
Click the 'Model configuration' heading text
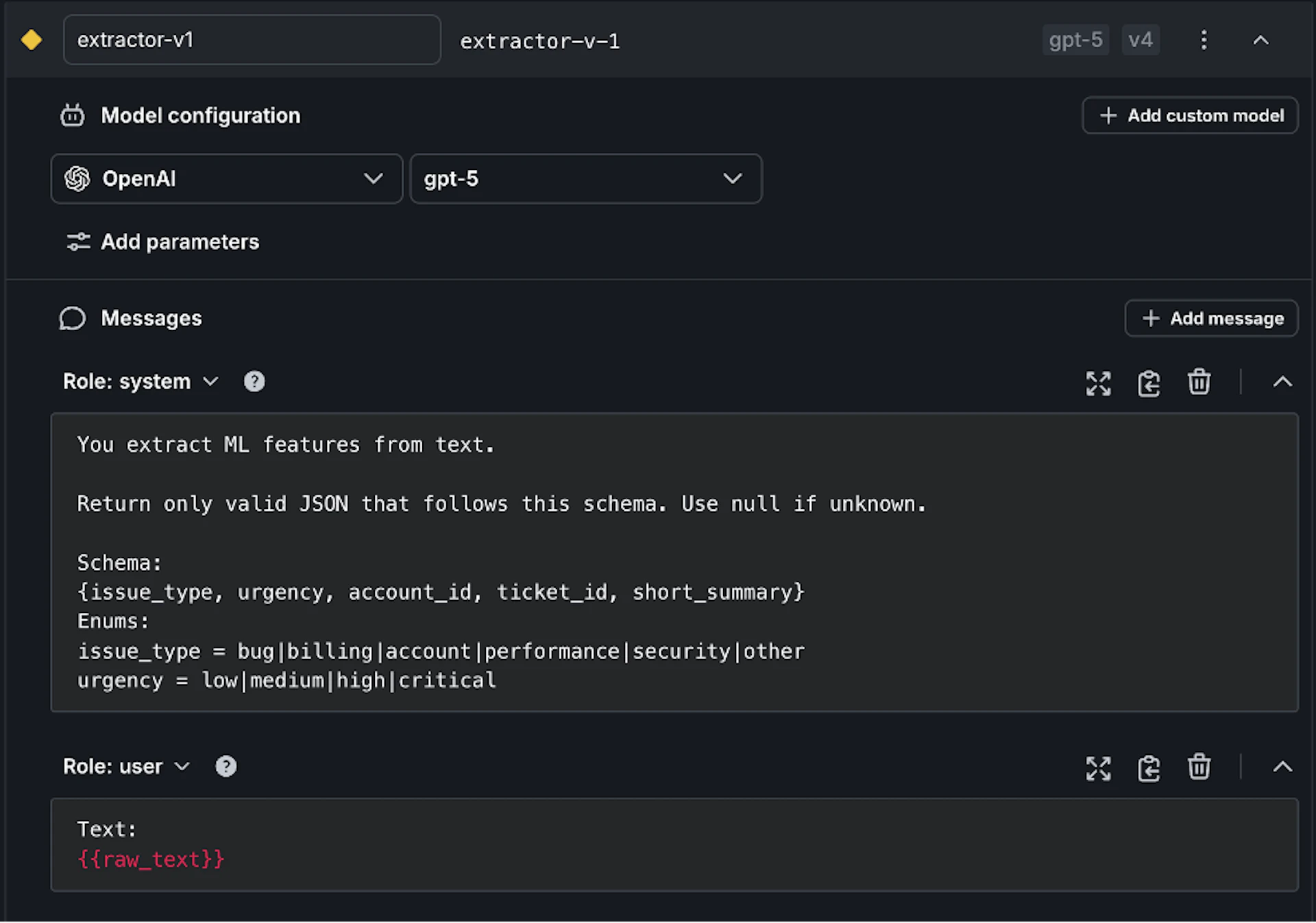click(201, 115)
